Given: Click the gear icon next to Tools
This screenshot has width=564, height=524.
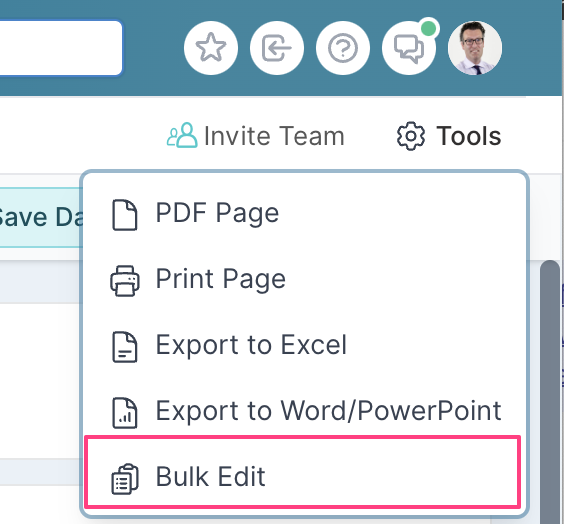Looking at the screenshot, I should click(x=411, y=136).
